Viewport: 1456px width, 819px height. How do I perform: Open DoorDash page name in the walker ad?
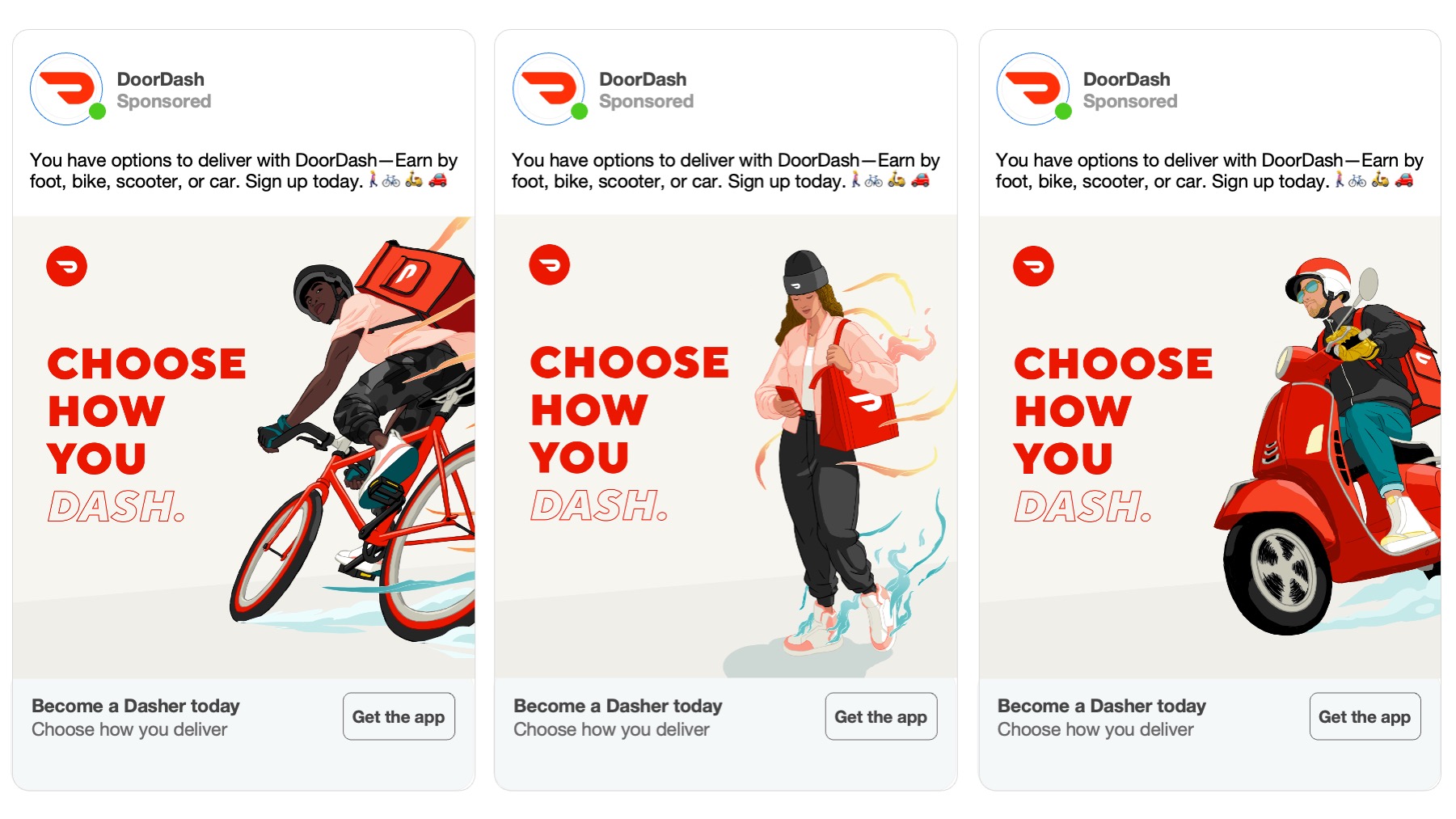coord(643,79)
